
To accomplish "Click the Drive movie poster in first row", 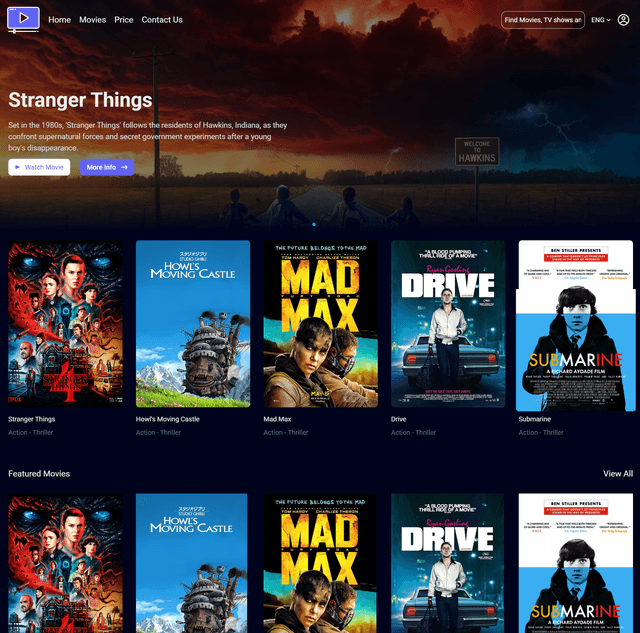I will coord(448,323).
